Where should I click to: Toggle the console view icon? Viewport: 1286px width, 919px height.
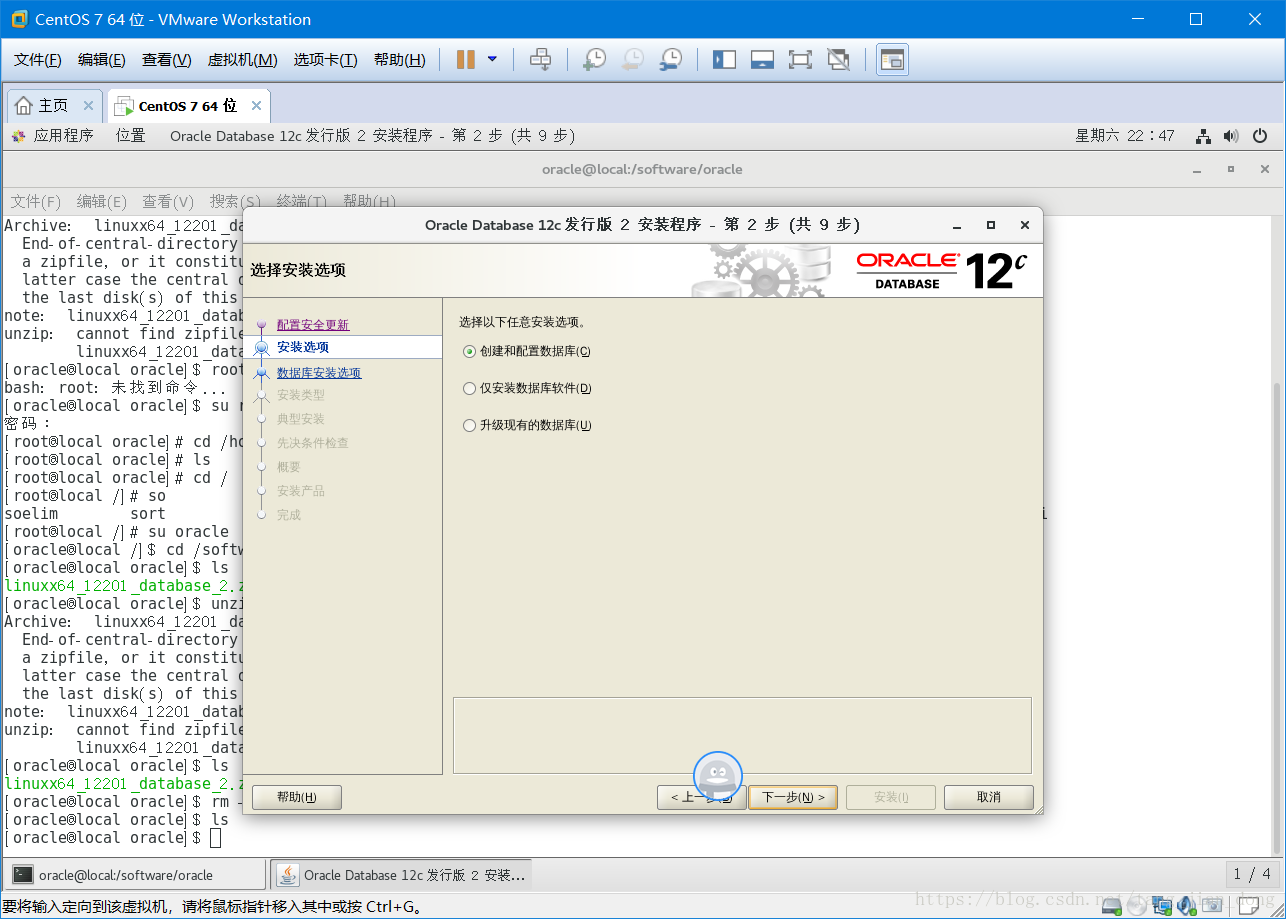(892, 60)
